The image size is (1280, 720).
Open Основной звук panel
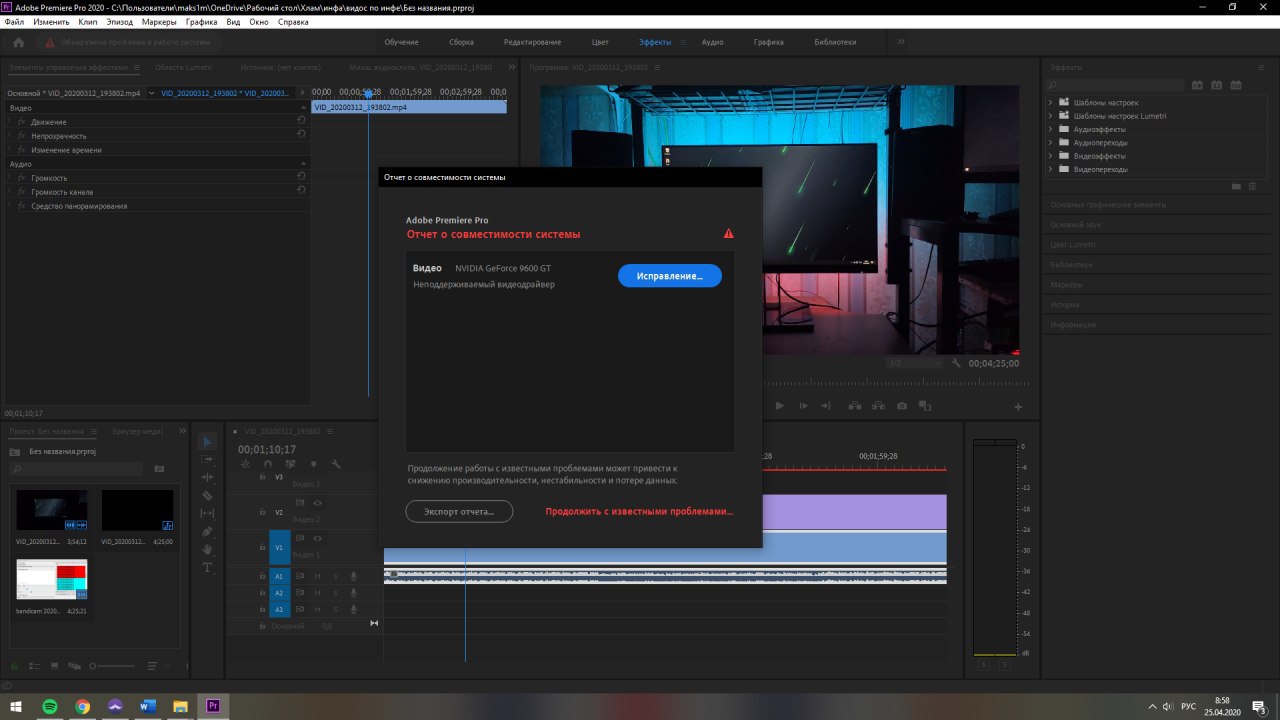click(x=1076, y=225)
